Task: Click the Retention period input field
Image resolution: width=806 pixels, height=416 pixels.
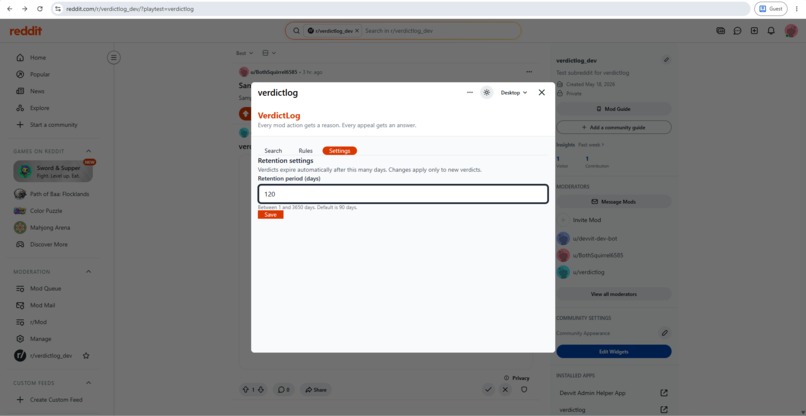Action: click(x=403, y=194)
